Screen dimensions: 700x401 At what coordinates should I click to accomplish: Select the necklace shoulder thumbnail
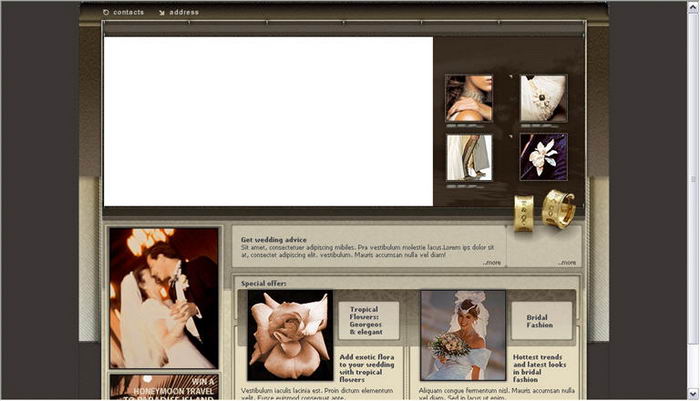click(x=468, y=98)
